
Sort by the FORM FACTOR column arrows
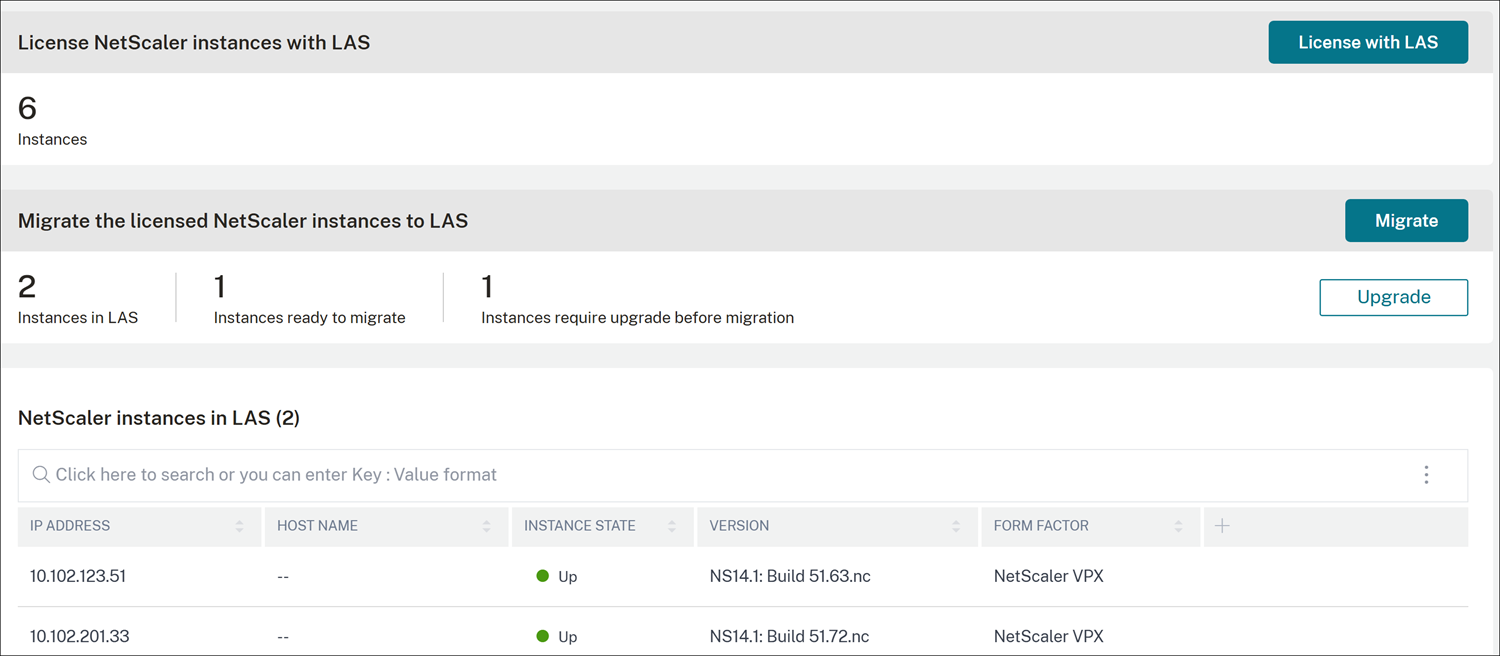click(1179, 526)
